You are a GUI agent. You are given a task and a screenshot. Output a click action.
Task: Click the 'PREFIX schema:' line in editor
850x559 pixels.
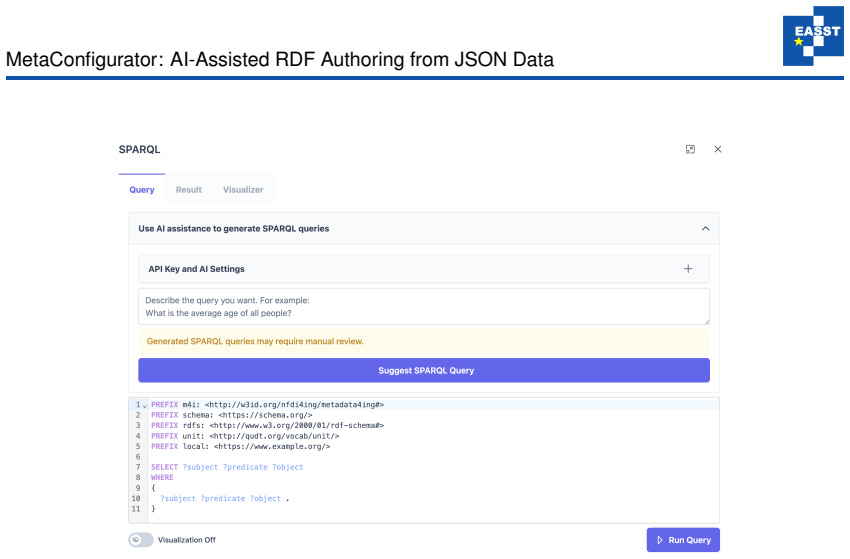[231, 415]
